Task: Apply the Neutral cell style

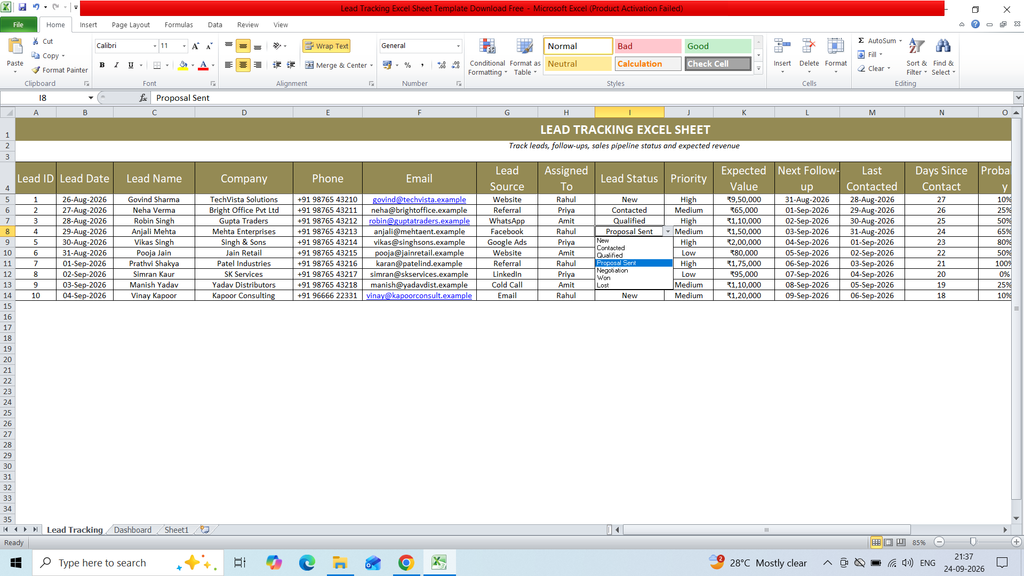Action: (x=577, y=64)
